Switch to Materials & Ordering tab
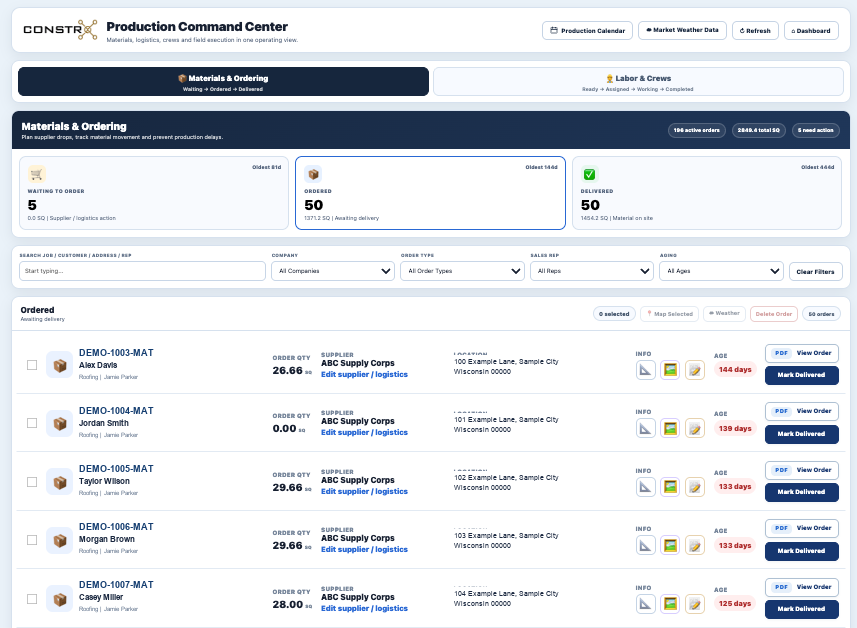Viewport: 857px width, 628px height. click(223, 81)
